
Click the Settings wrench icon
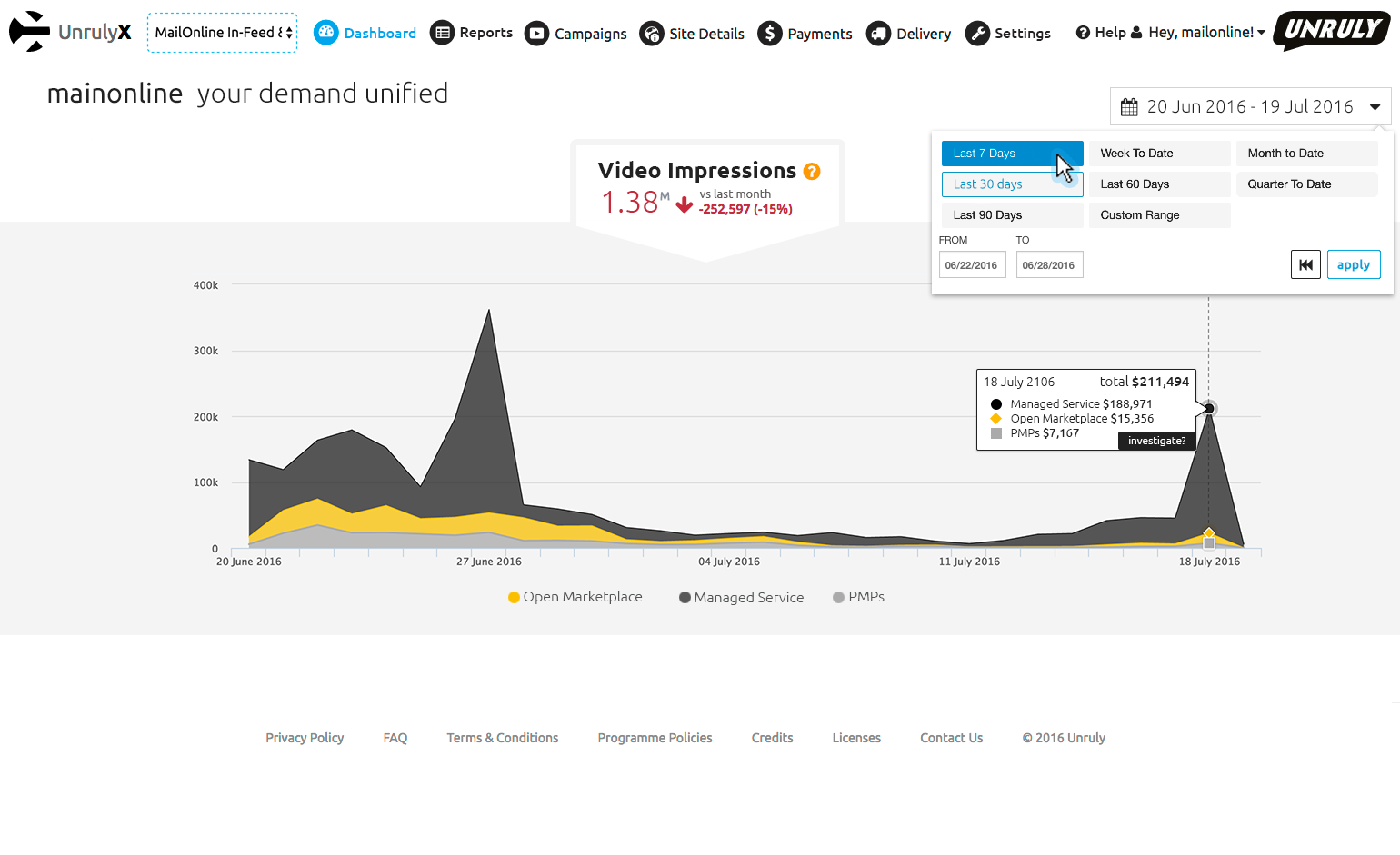pyautogui.click(x=977, y=34)
